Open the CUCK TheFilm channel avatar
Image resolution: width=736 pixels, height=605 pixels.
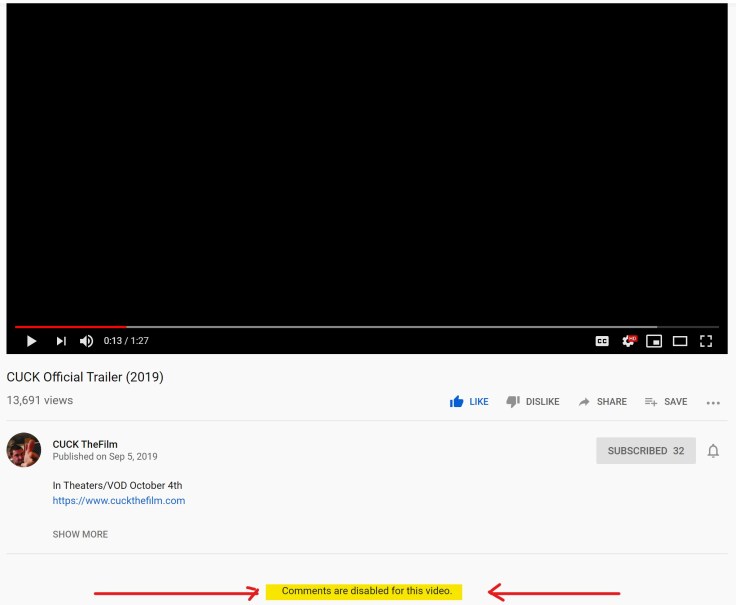(24, 450)
